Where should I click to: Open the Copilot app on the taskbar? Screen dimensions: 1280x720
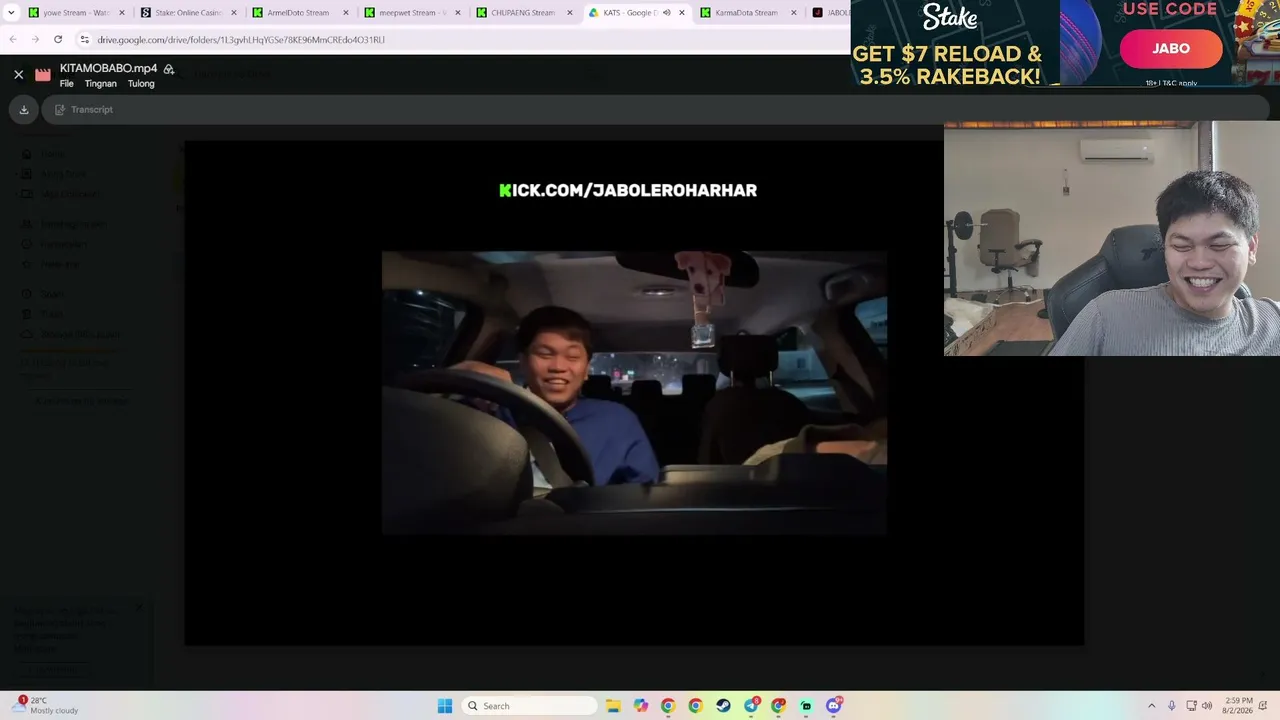pyautogui.click(x=641, y=706)
